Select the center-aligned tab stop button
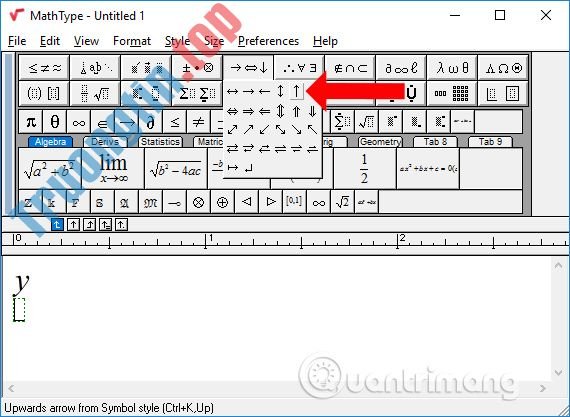This screenshot has width=570, height=417. click(73, 225)
